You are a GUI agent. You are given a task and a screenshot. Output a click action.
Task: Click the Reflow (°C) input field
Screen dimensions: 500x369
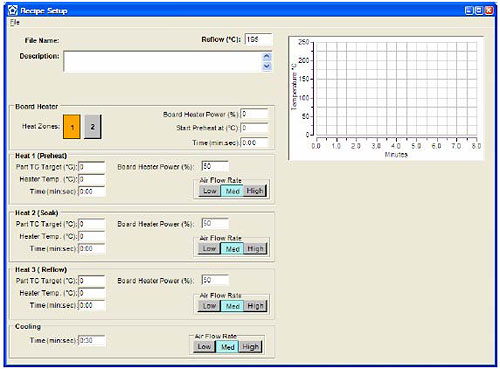(x=259, y=39)
